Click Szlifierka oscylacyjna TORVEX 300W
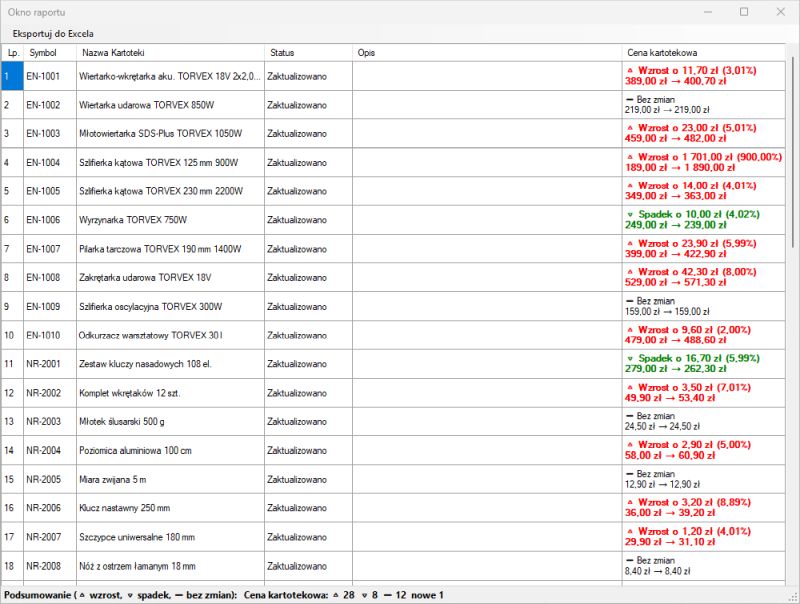800x604 pixels. click(x=170, y=307)
